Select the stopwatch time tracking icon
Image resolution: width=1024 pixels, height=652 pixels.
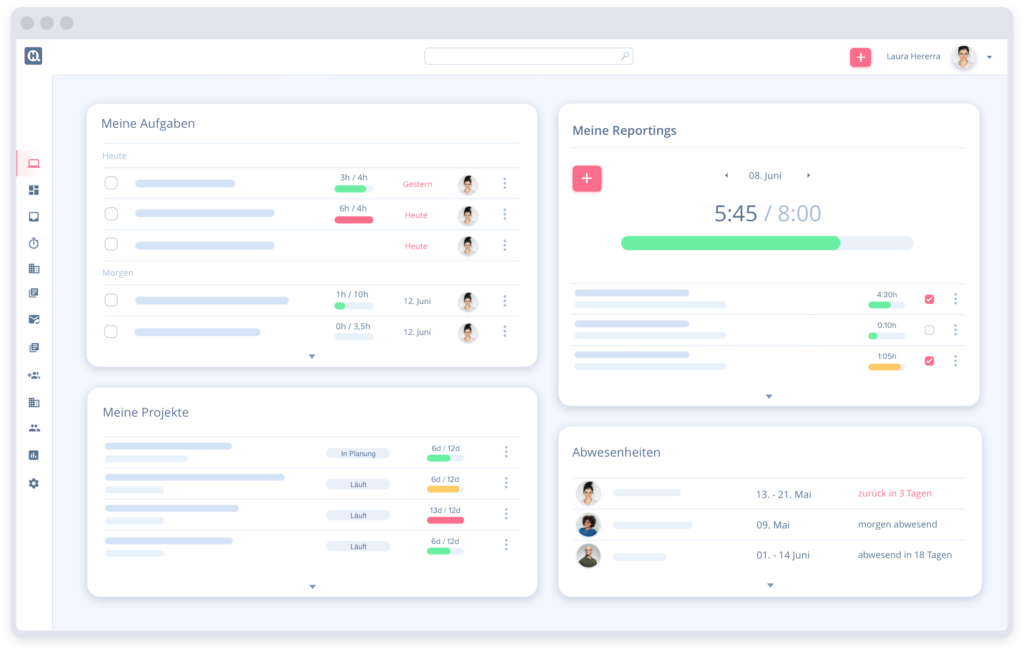point(33,242)
